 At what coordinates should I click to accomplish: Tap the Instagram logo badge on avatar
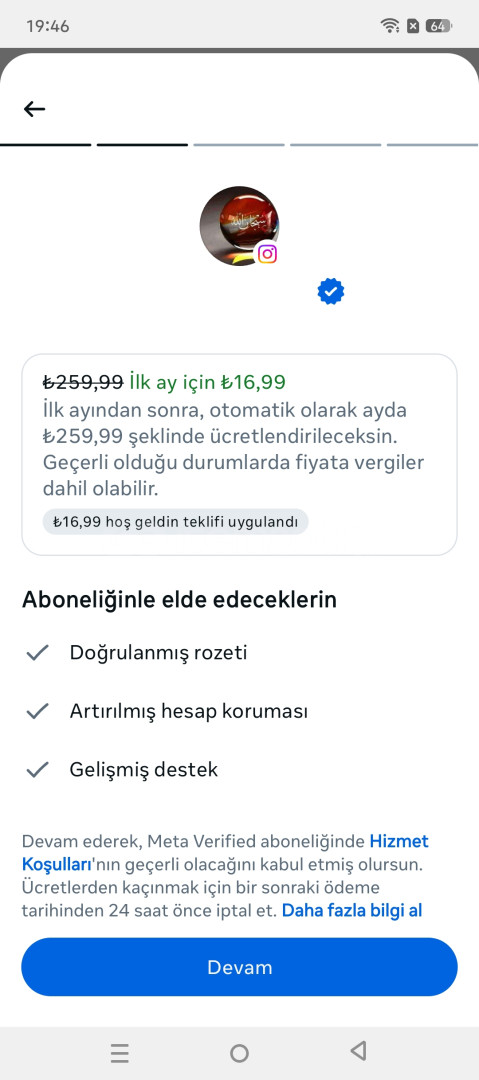[267, 254]
